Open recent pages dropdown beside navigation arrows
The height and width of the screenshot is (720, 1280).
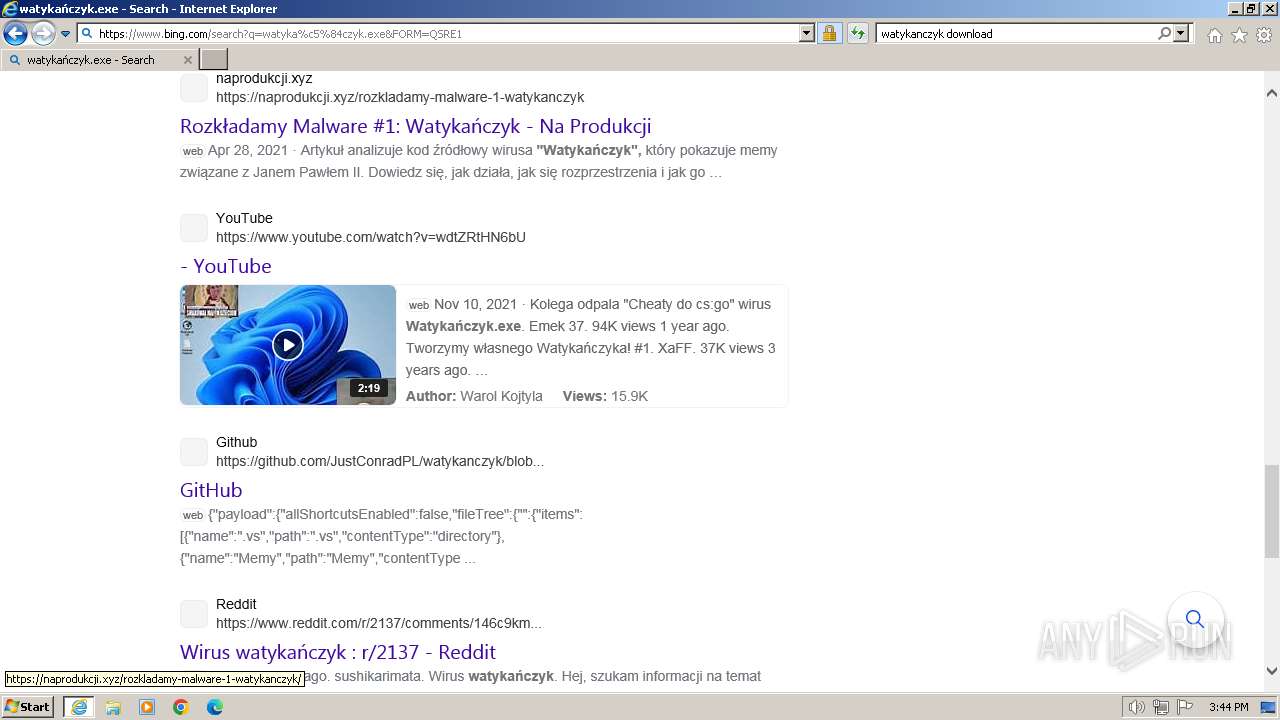pyautogui.click(x=65, y=34)
